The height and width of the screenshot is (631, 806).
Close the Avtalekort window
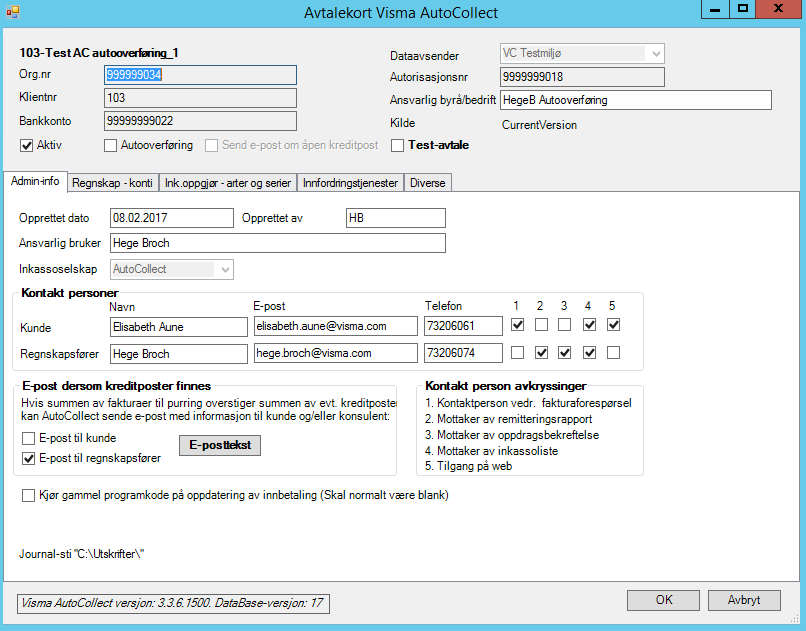click(x=778, y=9)
